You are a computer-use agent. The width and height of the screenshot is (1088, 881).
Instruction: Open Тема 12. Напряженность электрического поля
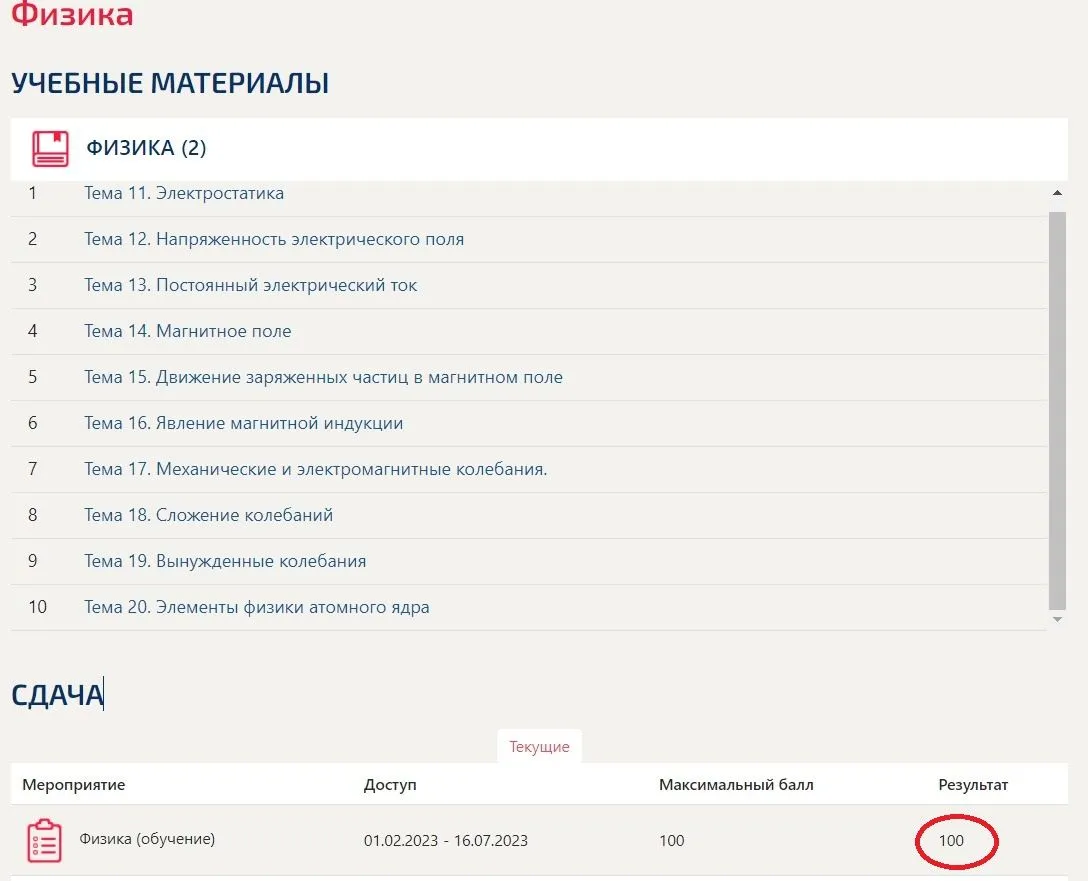pyautogui.click(x=273, y=239)
